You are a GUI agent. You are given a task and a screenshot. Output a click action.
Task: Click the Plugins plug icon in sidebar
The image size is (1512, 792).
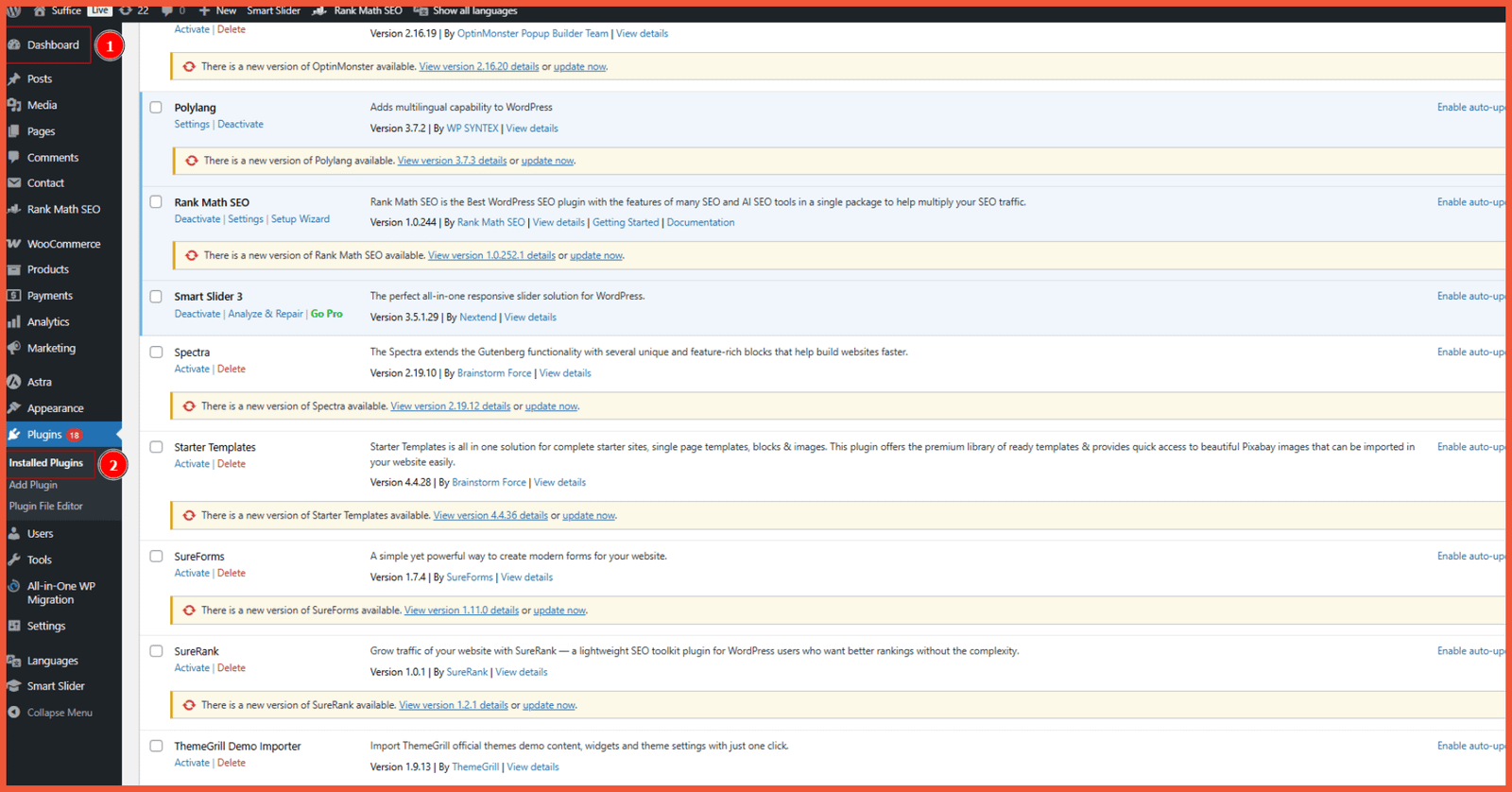14,435
